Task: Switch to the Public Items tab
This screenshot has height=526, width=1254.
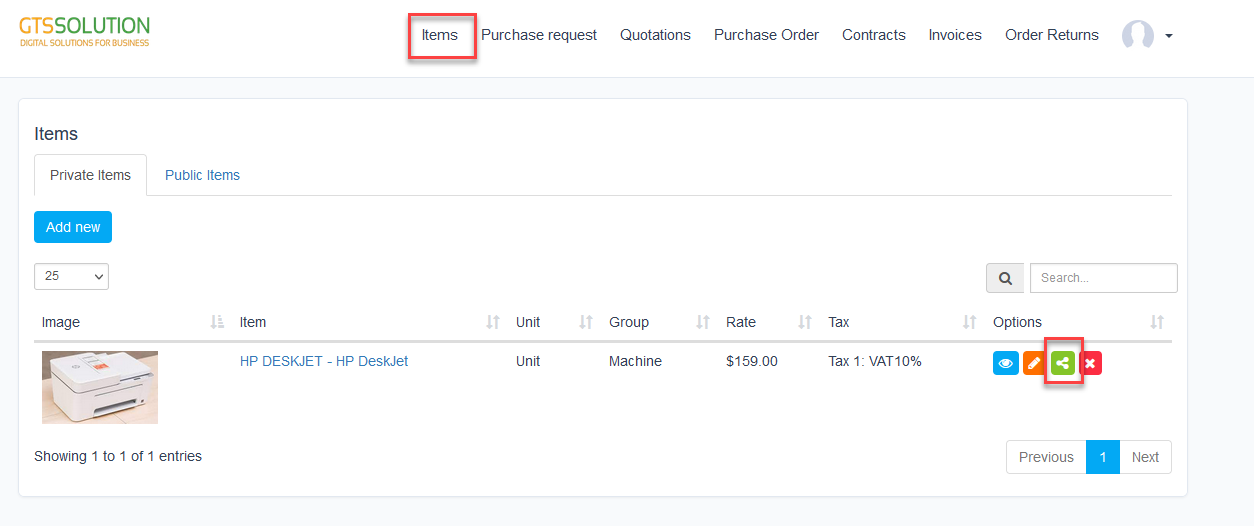Action: (x=202, y=175)
